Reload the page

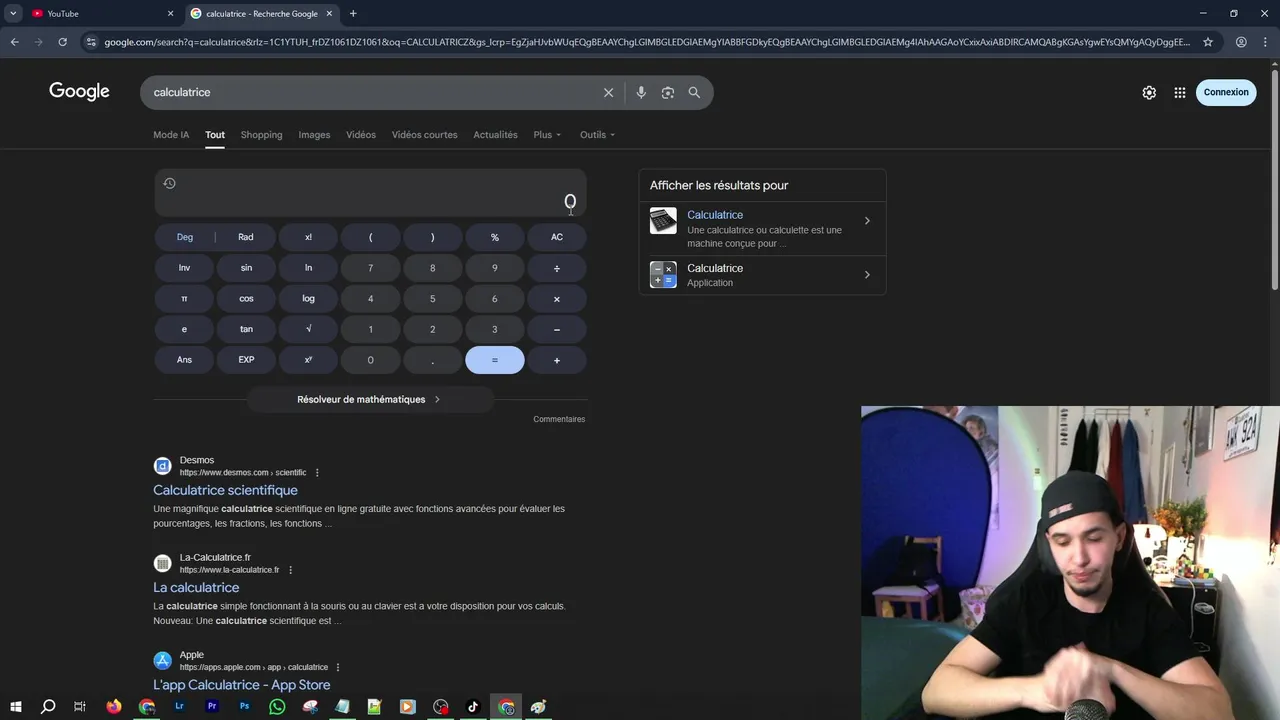62,42
